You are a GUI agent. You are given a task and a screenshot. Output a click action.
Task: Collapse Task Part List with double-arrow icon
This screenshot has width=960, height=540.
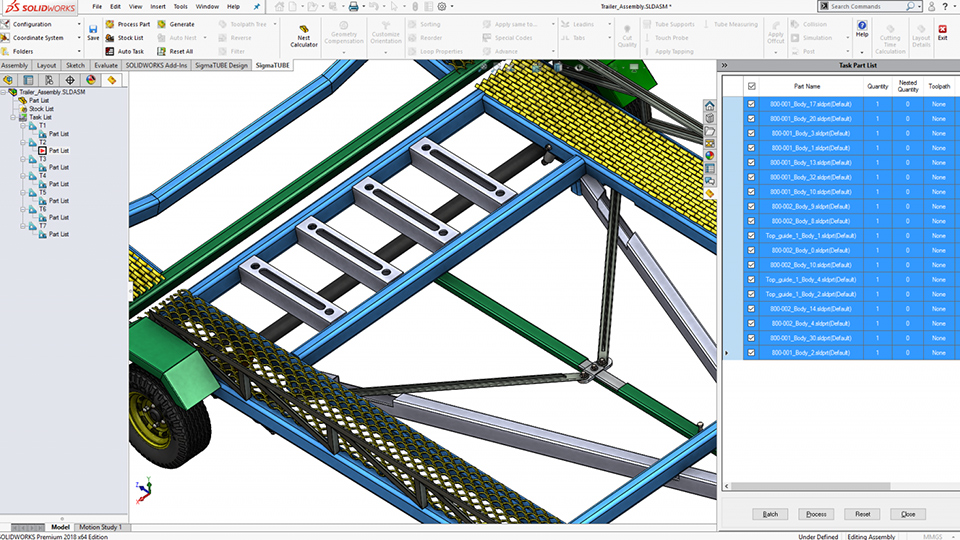tap(724, 66)
